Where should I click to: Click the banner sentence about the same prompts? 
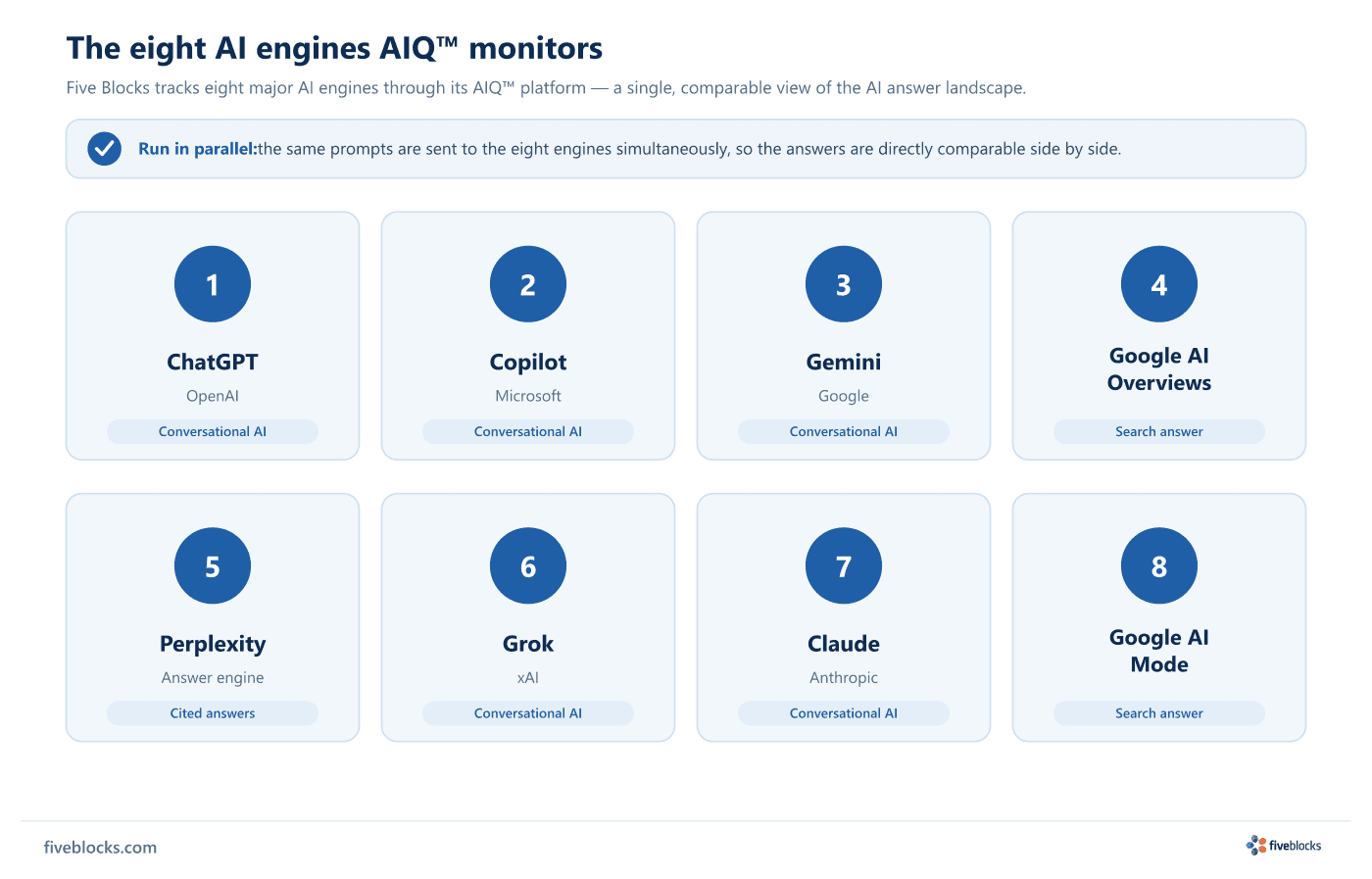(690, 149)
